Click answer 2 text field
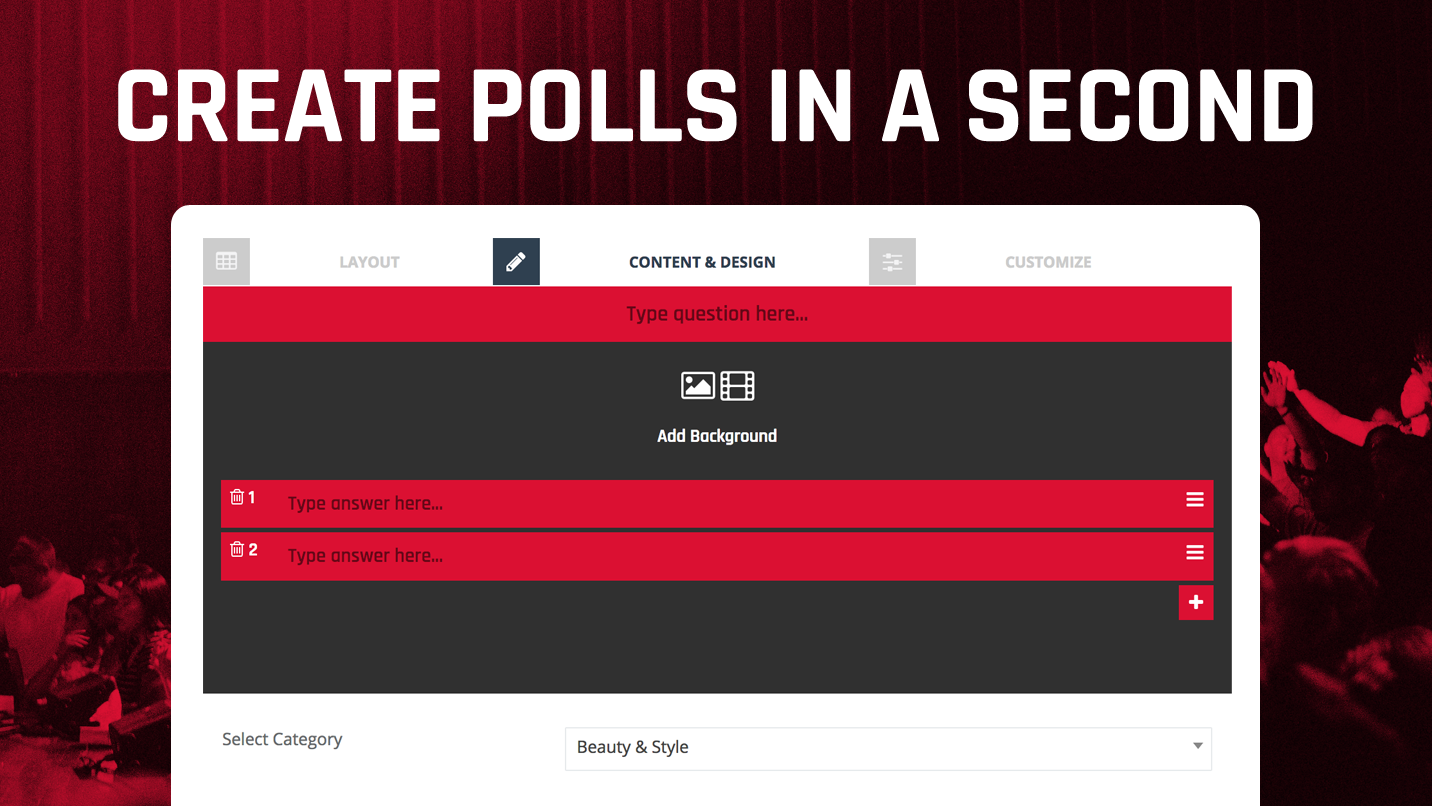 600,555
